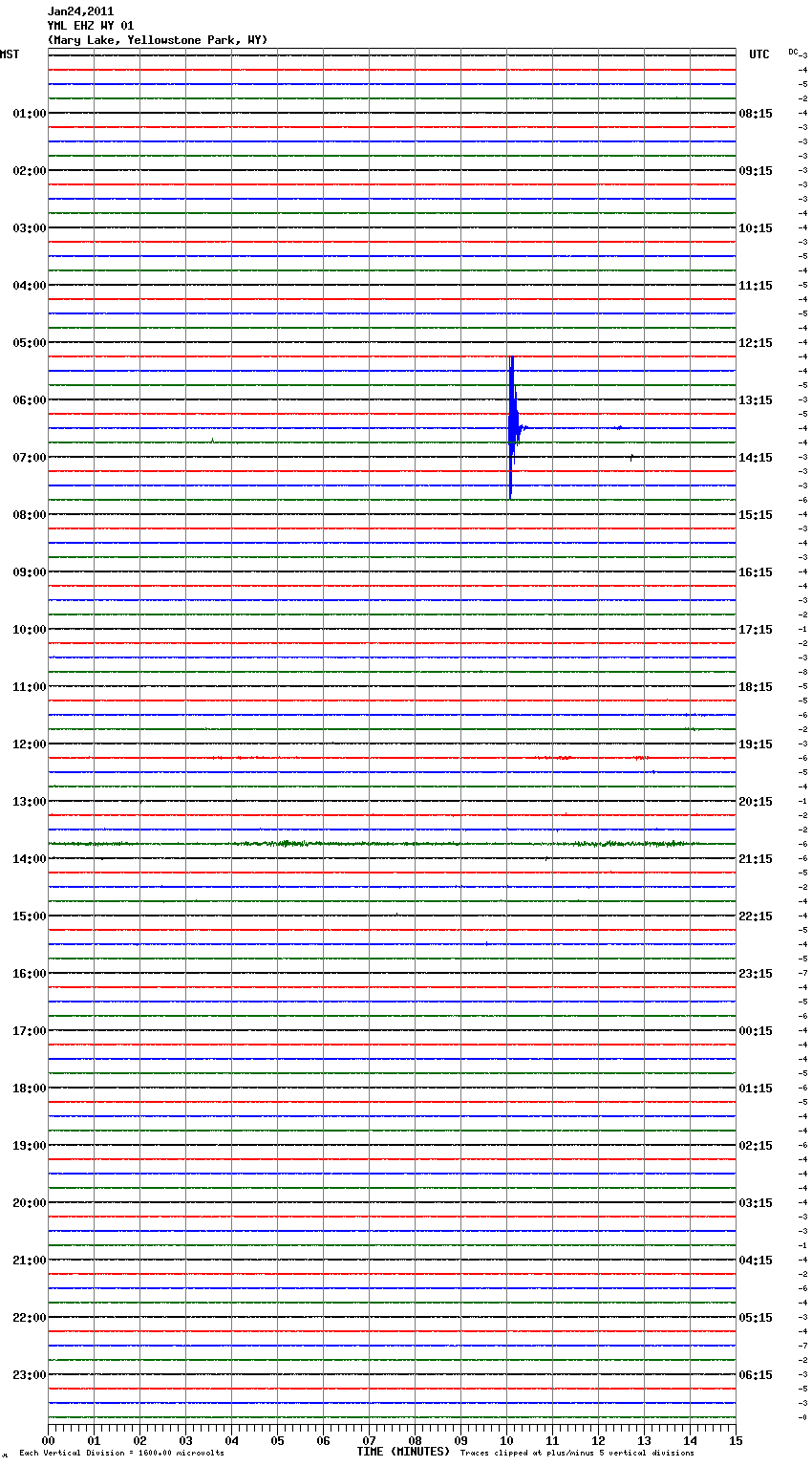Click the UTC time label "10:15"
This screenshot has height=1466, width=812.
(x=756, y=228)
